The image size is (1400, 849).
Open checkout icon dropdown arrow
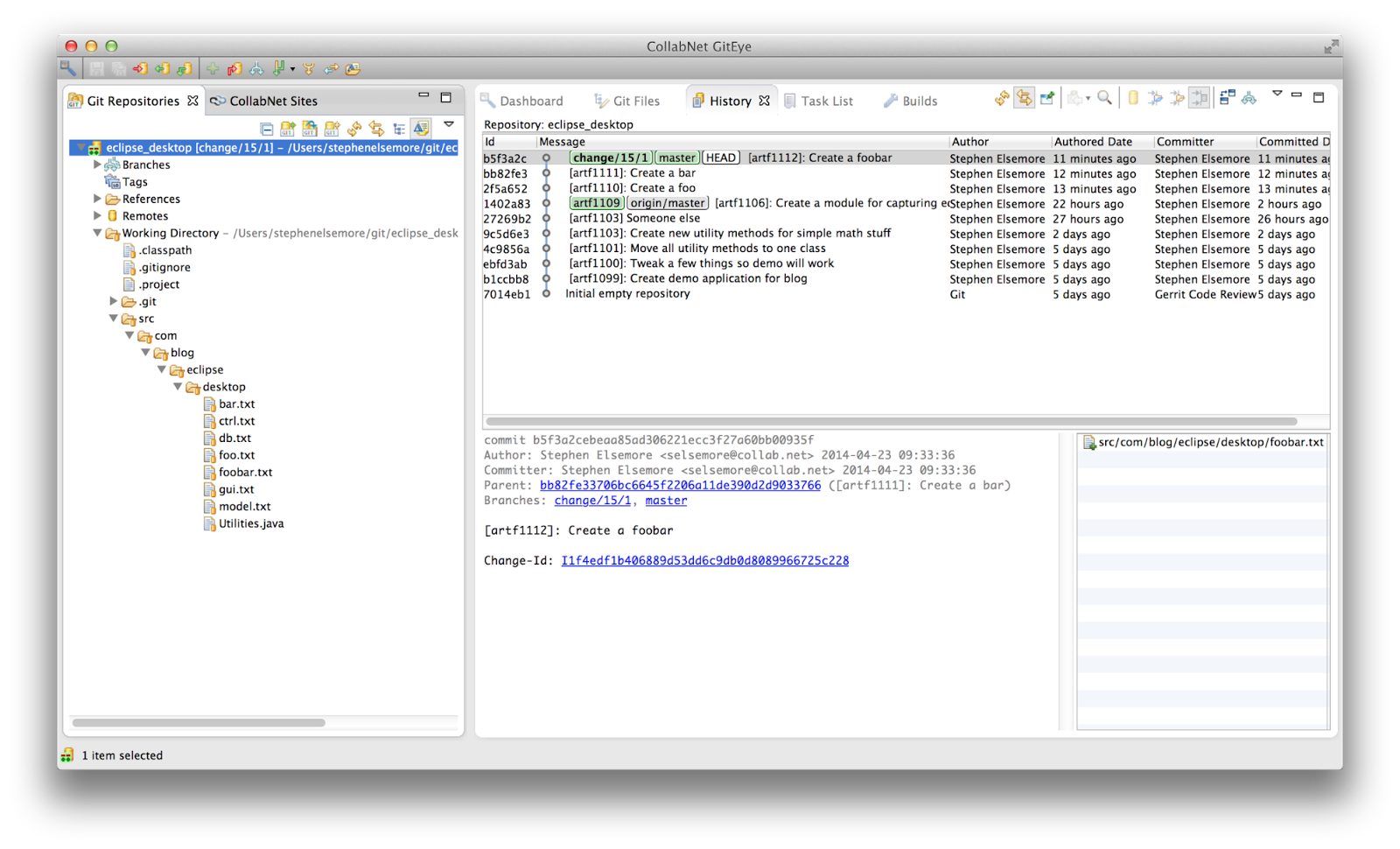pos(292,69)
